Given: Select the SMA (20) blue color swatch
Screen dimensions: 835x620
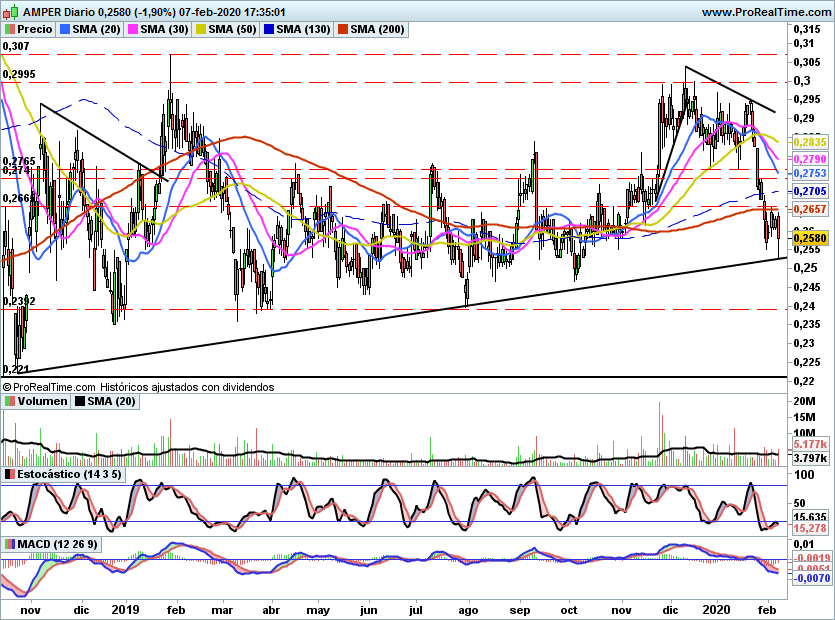Looking at the screenshot, I should point(65,29).
